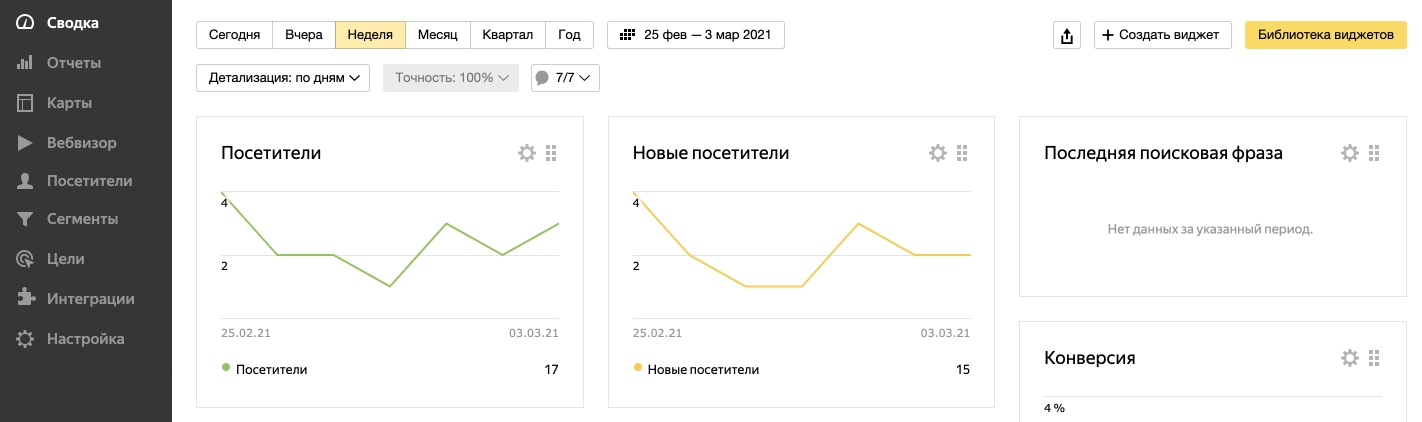
Task: Select the Сегодня period option
Action: (235, 35)
